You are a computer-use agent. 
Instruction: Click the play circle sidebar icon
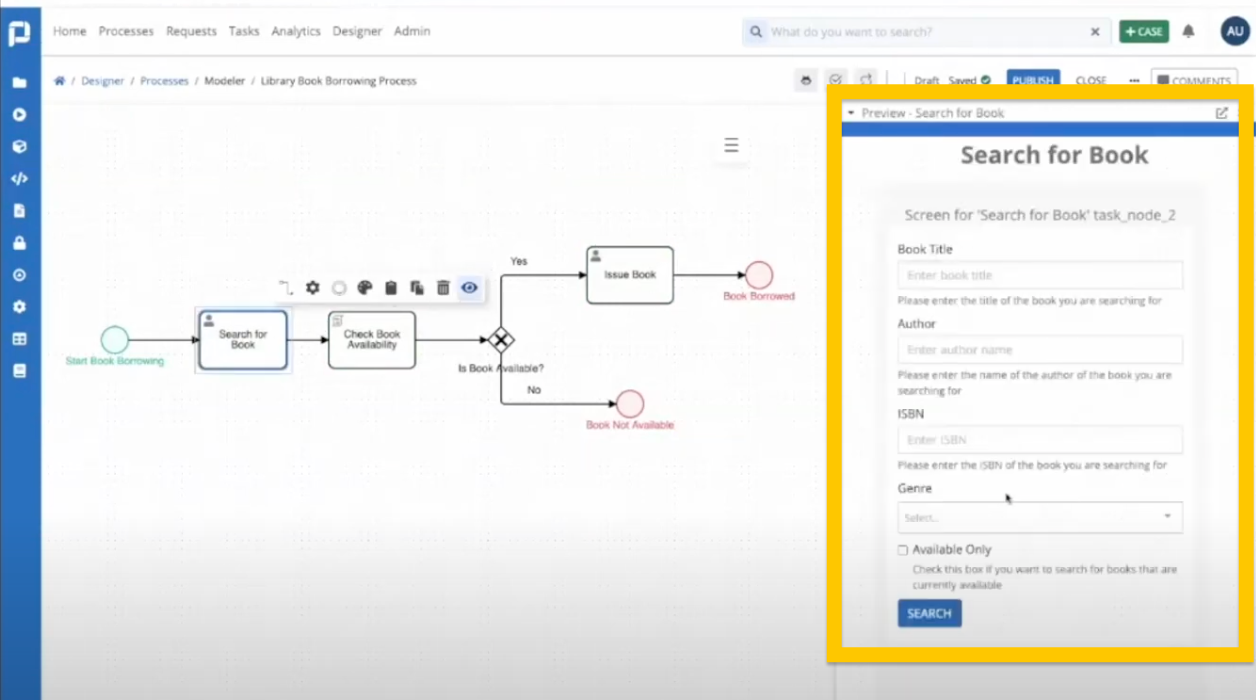coord(19,115)
